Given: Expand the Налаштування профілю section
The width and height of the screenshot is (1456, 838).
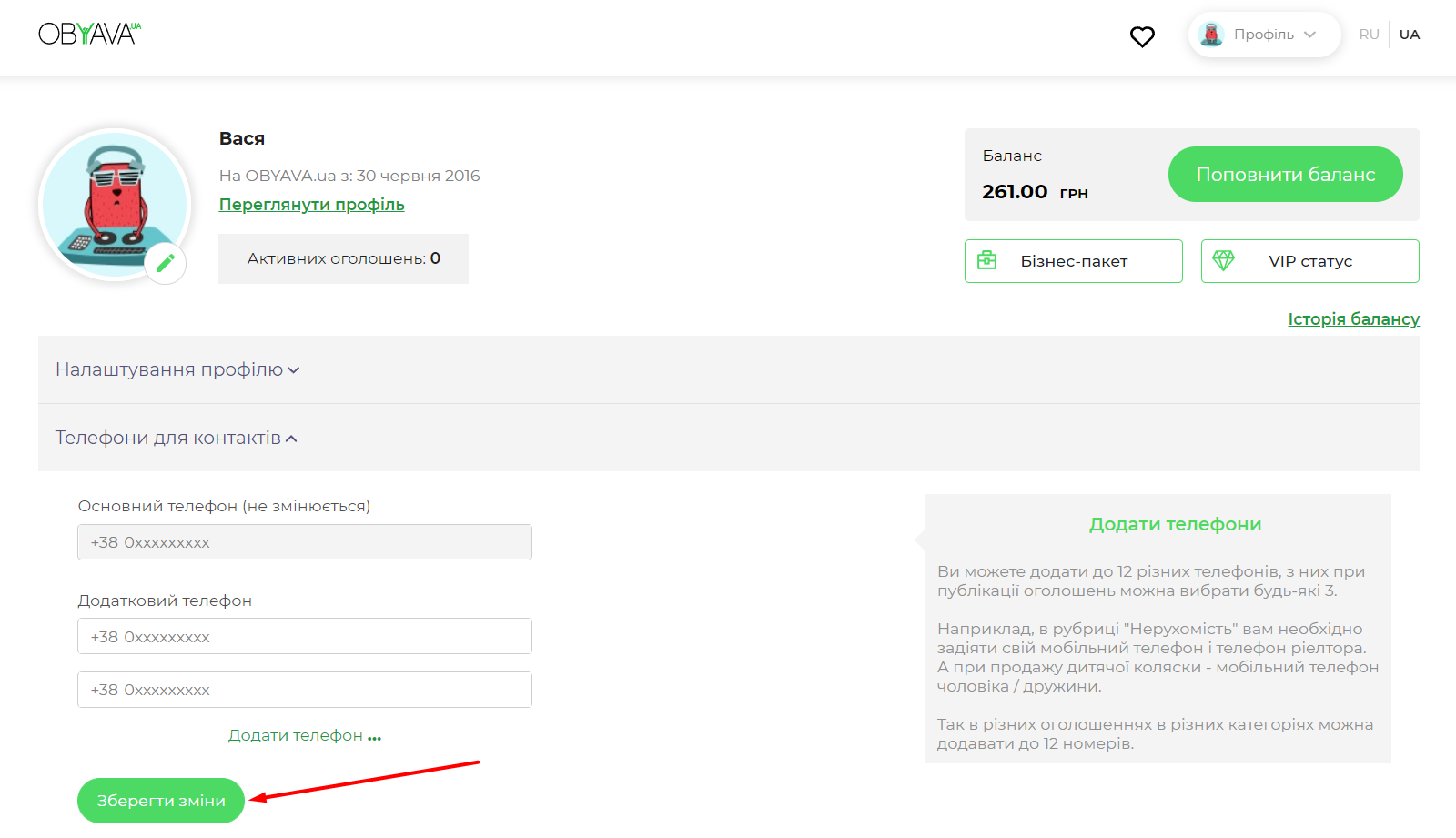Looking at the screenshot, I should pos(177,369).
